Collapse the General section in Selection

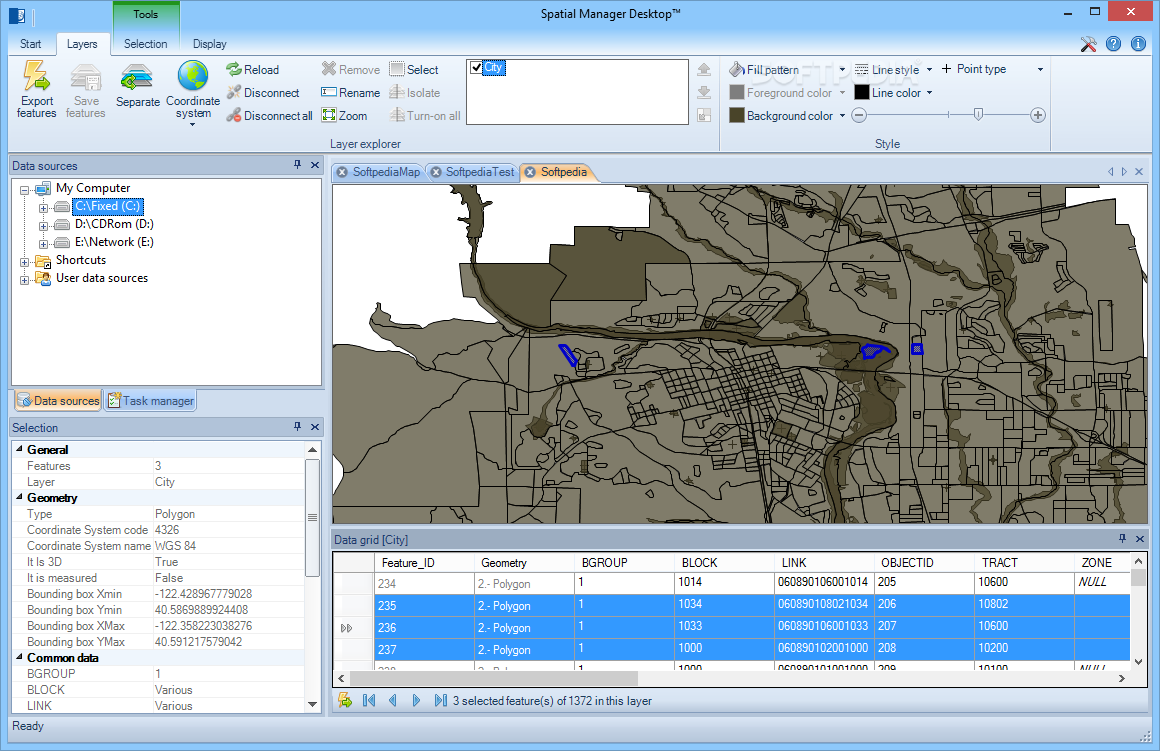[19, 449]
